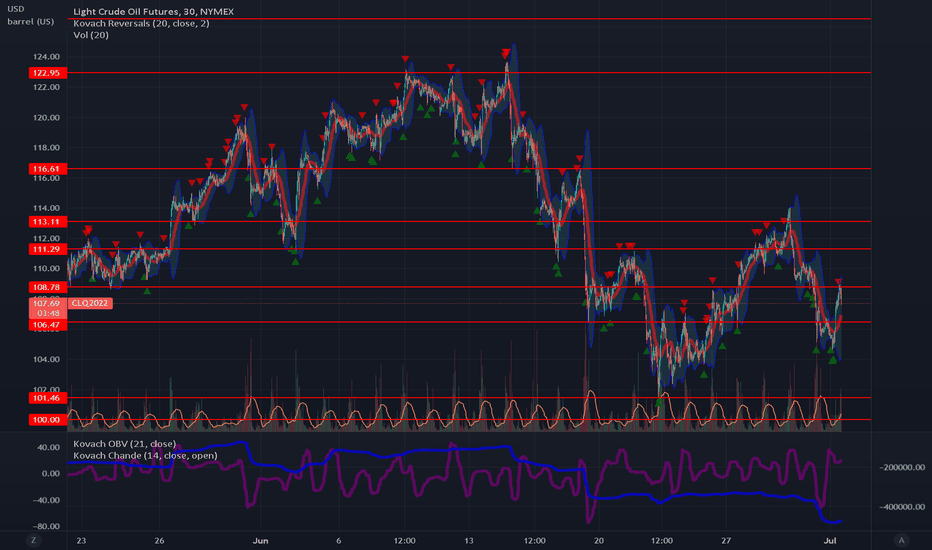Click the 110.00 price axis value

point(46,269)
